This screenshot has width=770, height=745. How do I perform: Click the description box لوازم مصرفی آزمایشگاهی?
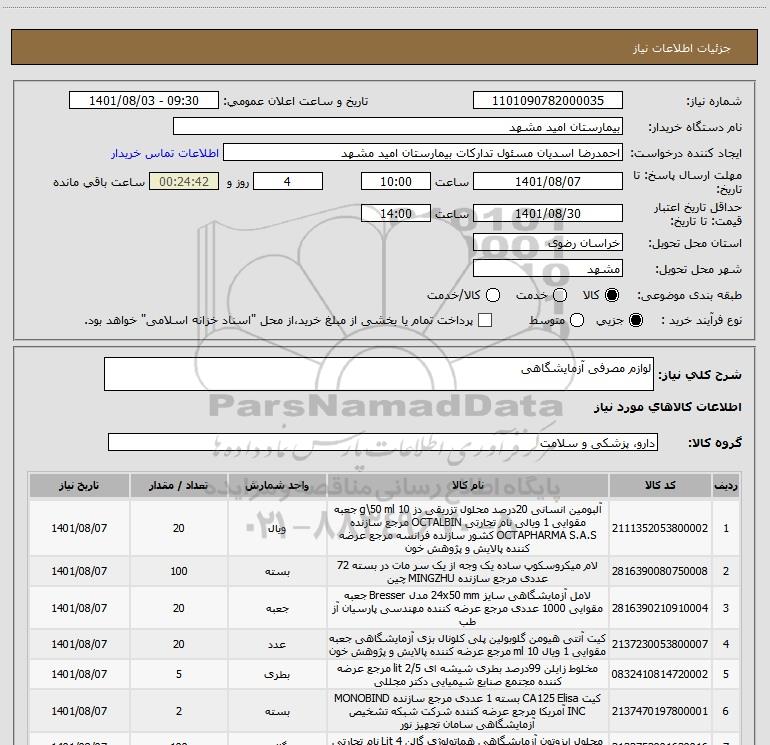(379, 374)
